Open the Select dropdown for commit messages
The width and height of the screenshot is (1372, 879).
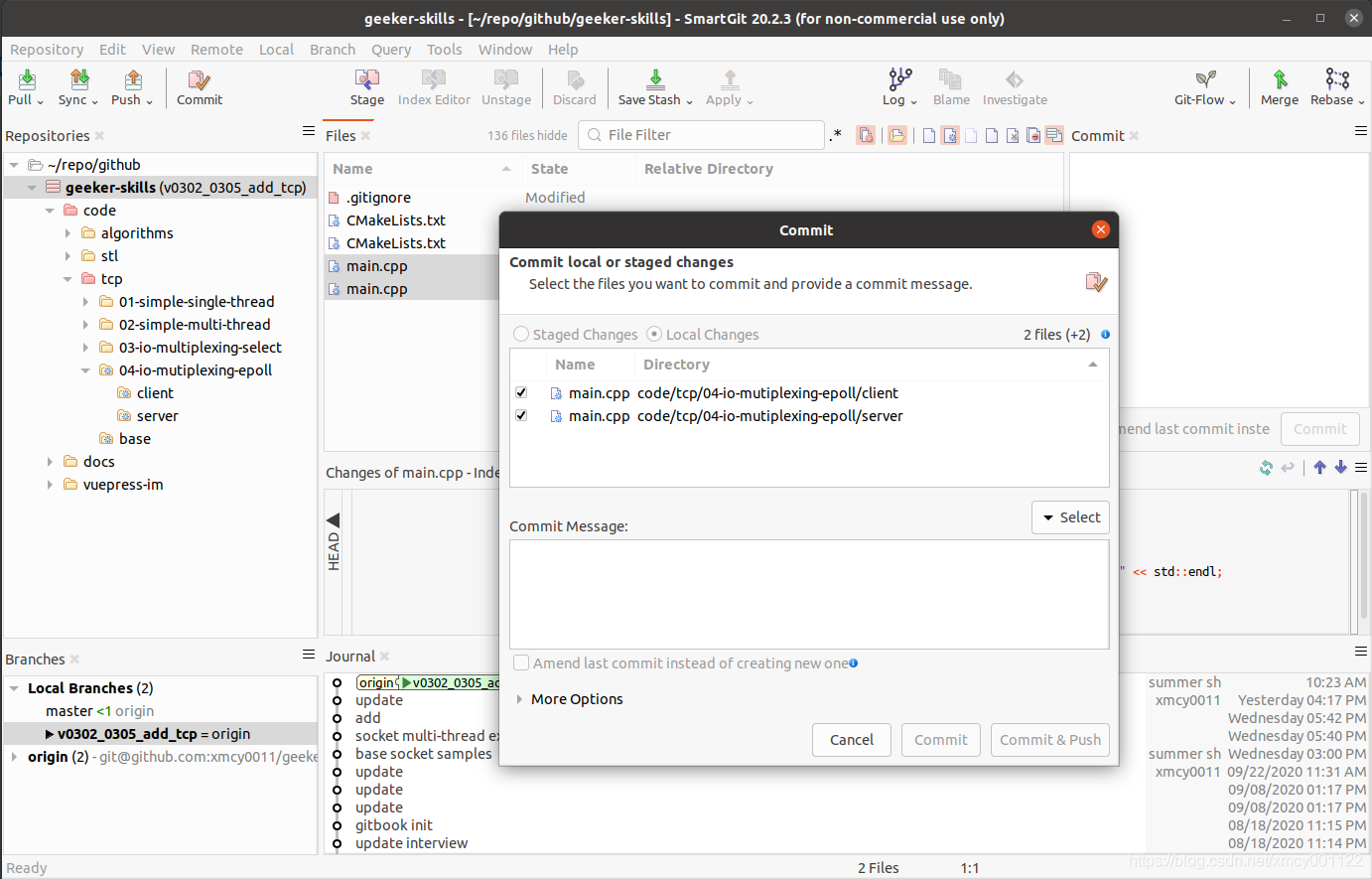[1070, 517]
